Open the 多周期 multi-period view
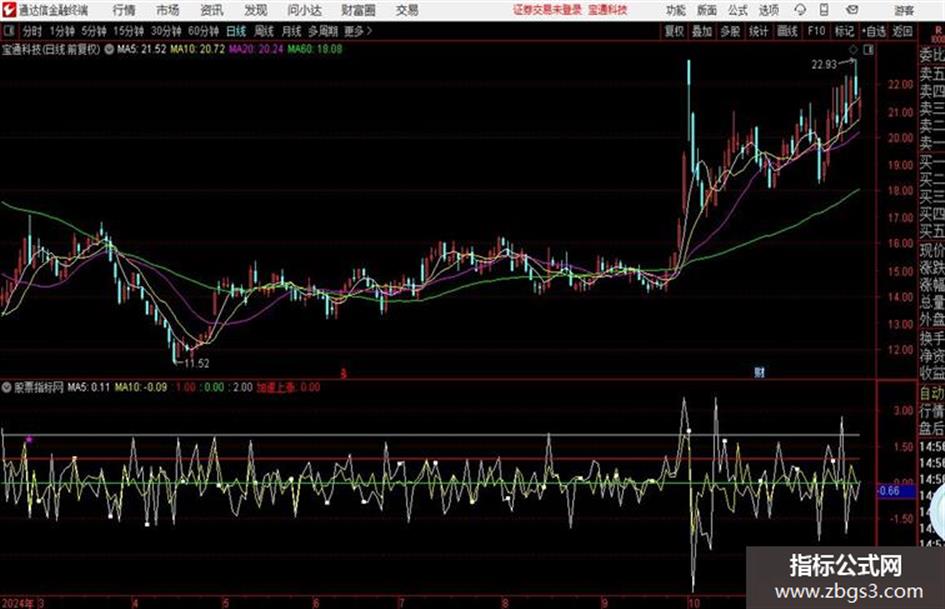The width and height of the screenshot is (945, 609). [323, 31]
